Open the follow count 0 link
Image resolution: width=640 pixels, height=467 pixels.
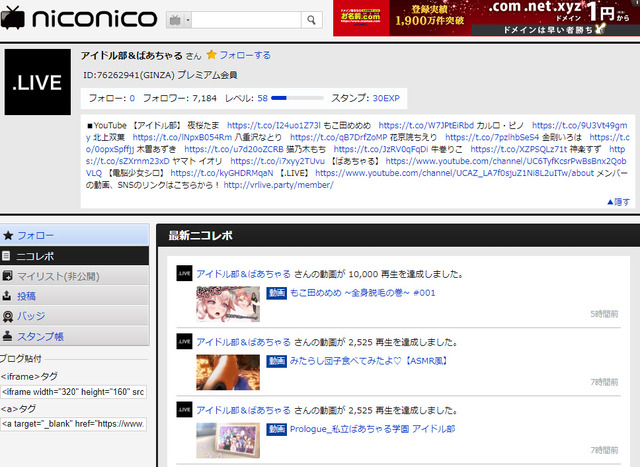click(x=132, y=98)
